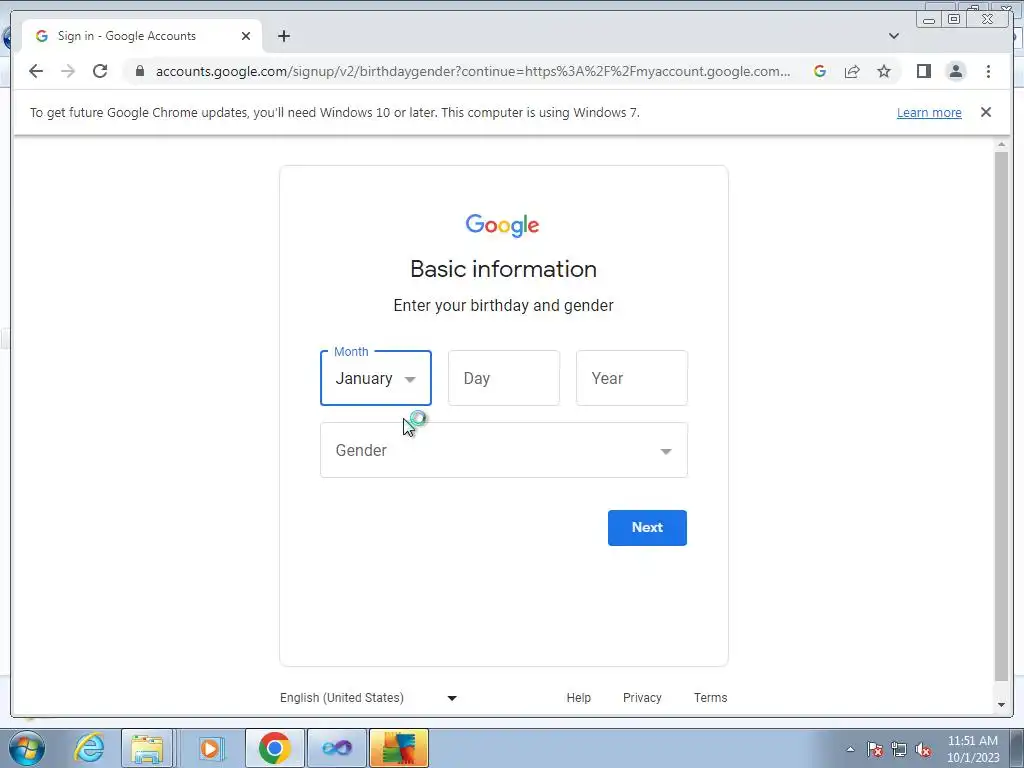Click the Year input field
The width and height of the screenshot is (1024, 768).
[x=632, y=378]
